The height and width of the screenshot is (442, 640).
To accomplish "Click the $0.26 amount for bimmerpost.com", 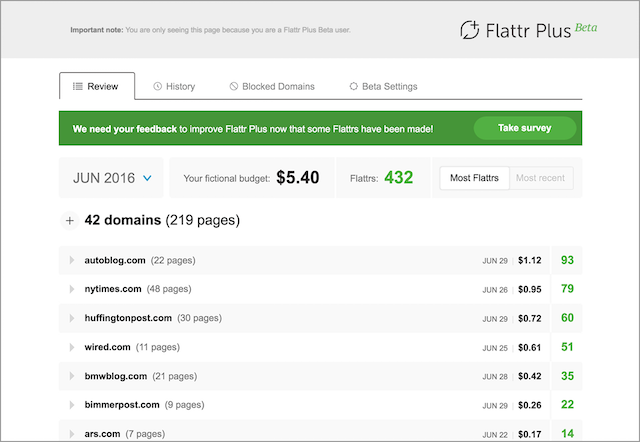I will coord(530,405).
